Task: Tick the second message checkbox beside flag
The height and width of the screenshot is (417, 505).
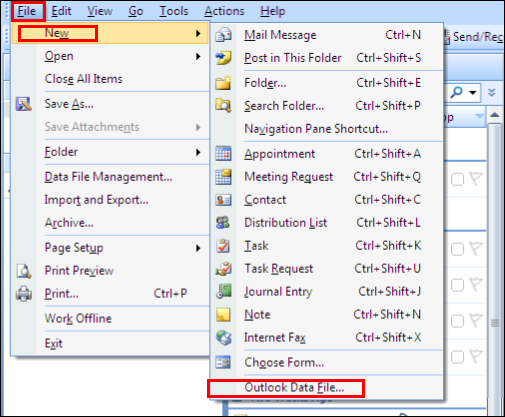Action: (457, 249)
